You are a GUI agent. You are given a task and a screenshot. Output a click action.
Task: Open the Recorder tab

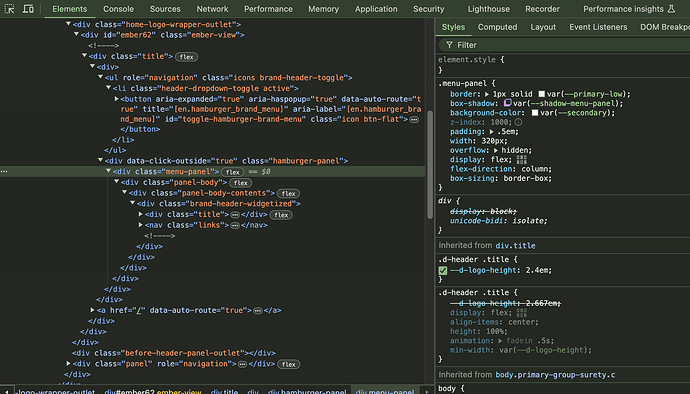[x=542, y=9]
